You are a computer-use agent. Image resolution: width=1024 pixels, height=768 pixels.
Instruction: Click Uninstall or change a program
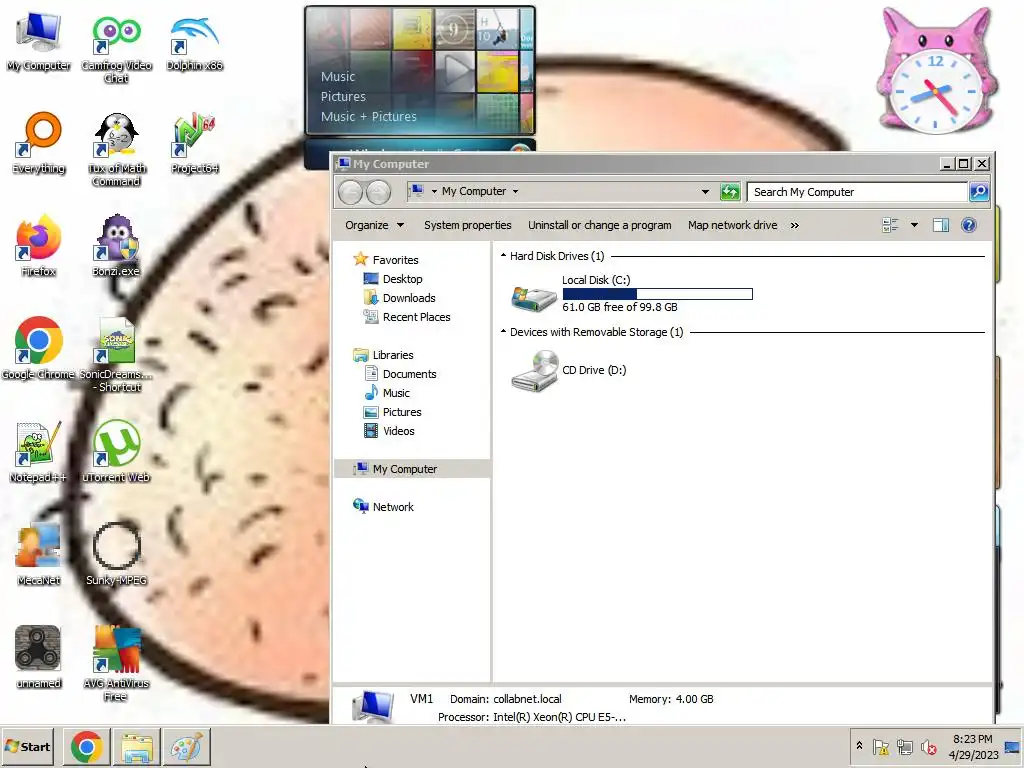click(600, 225)
